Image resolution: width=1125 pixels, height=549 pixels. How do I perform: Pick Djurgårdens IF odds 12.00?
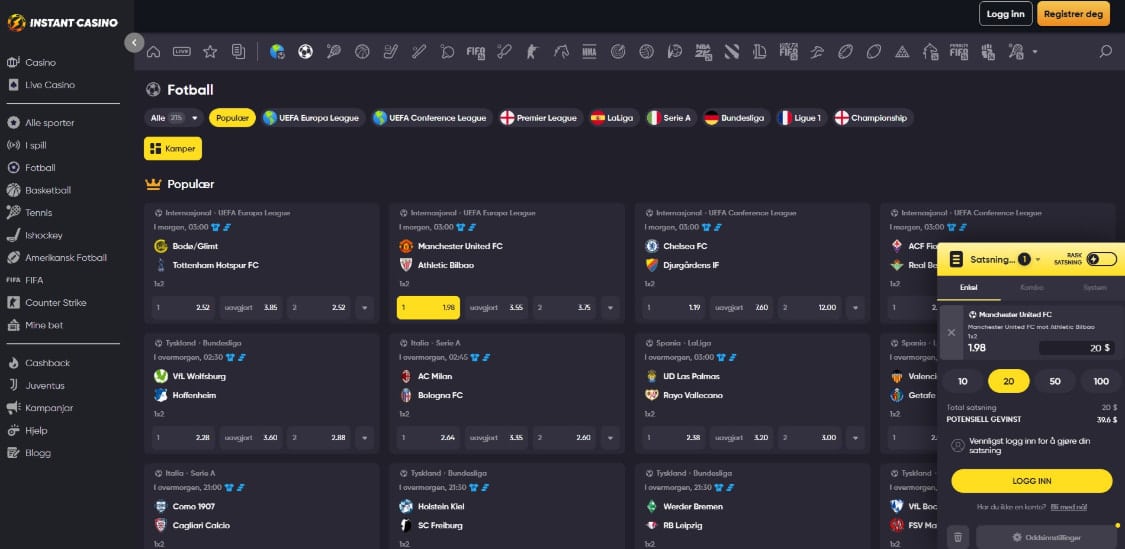(x=809, y=308)
